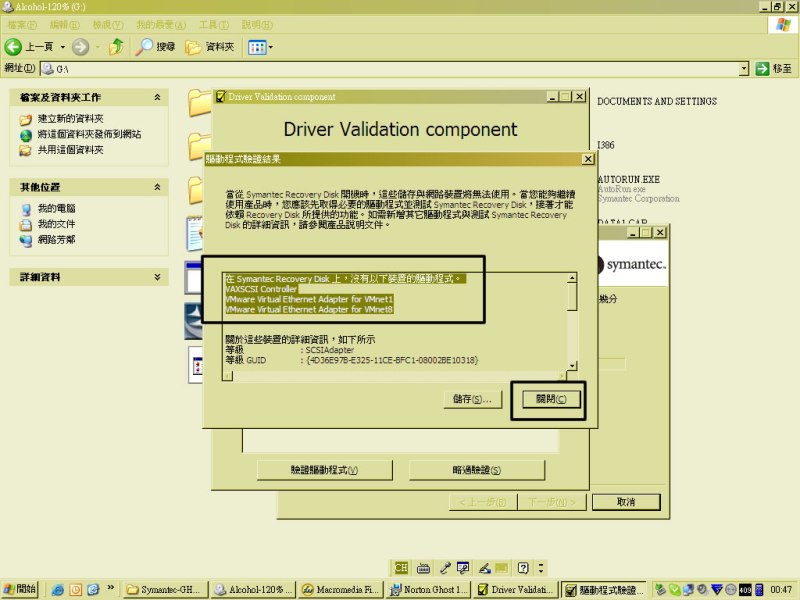Screen dimensions: 800x600
Task: Click the results list scroll-down arrow
Action: coord(572,365)
